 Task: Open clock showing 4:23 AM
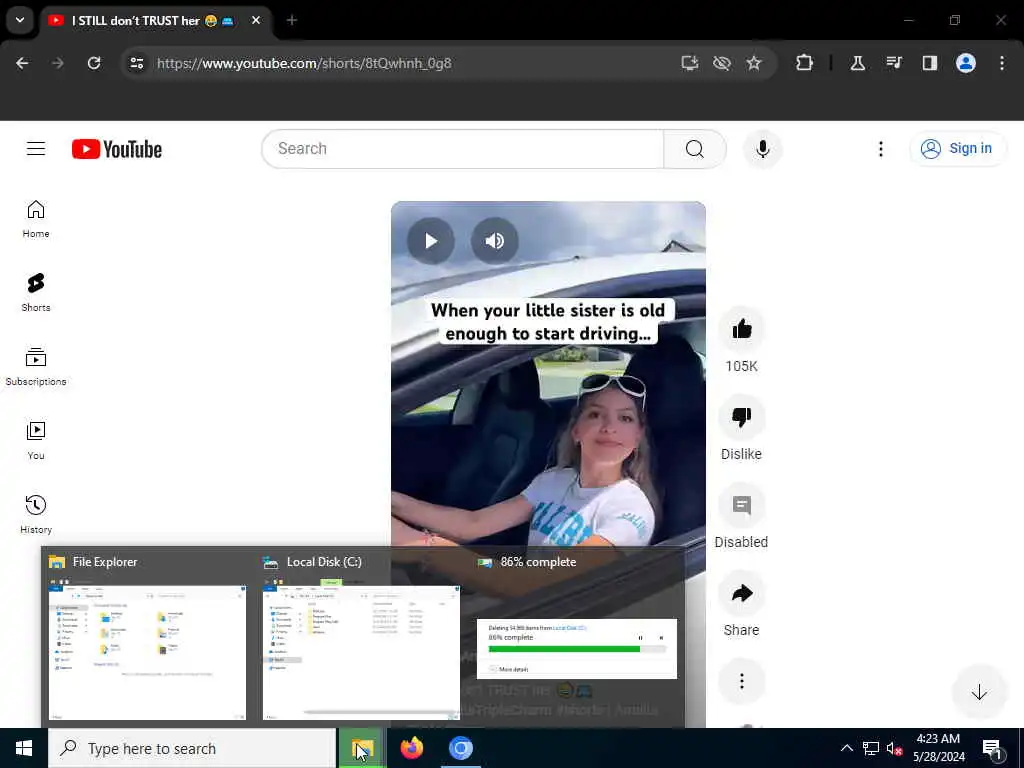(x=938, y=748)
